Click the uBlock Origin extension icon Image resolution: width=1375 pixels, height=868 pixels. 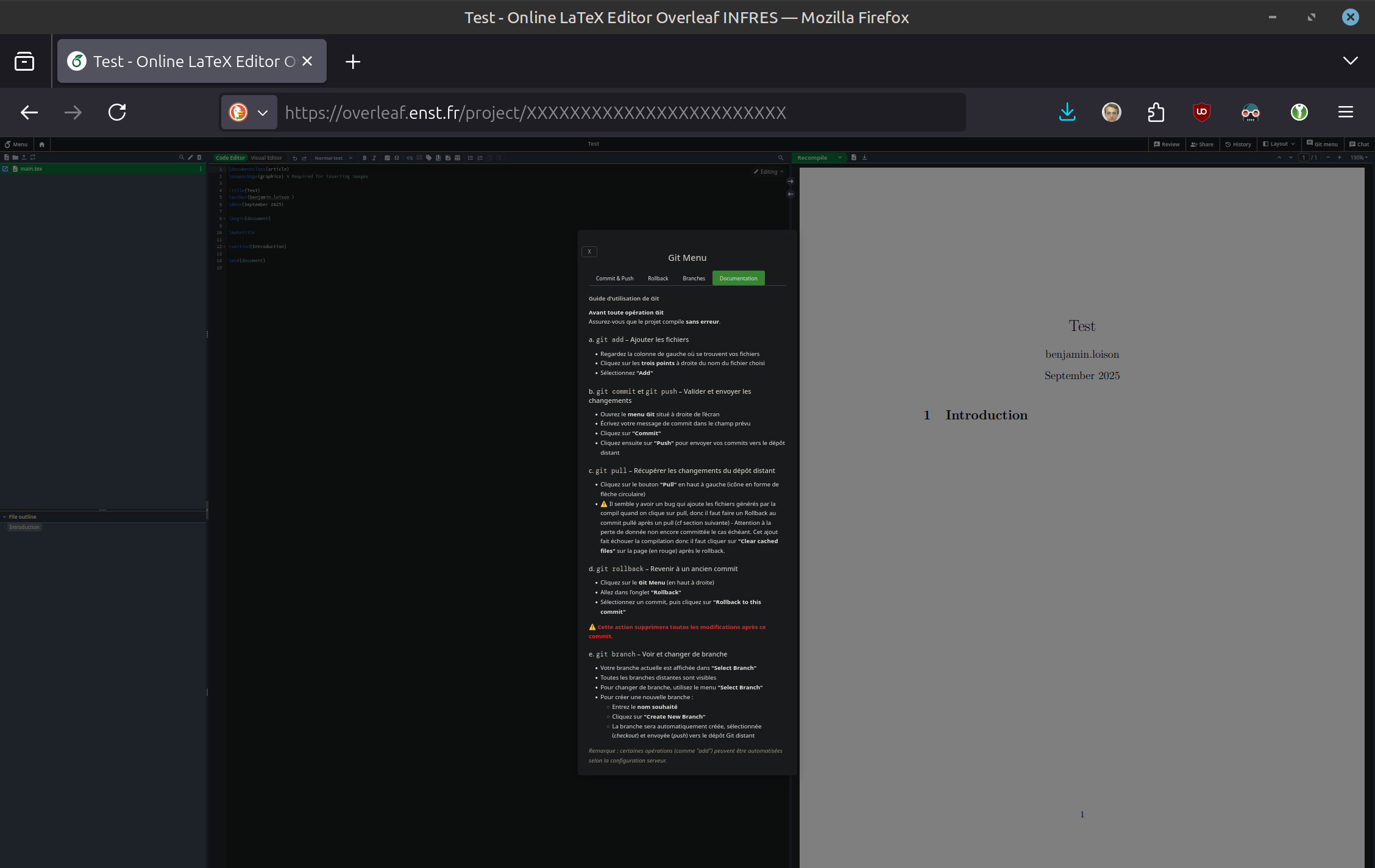[1201, 112]
